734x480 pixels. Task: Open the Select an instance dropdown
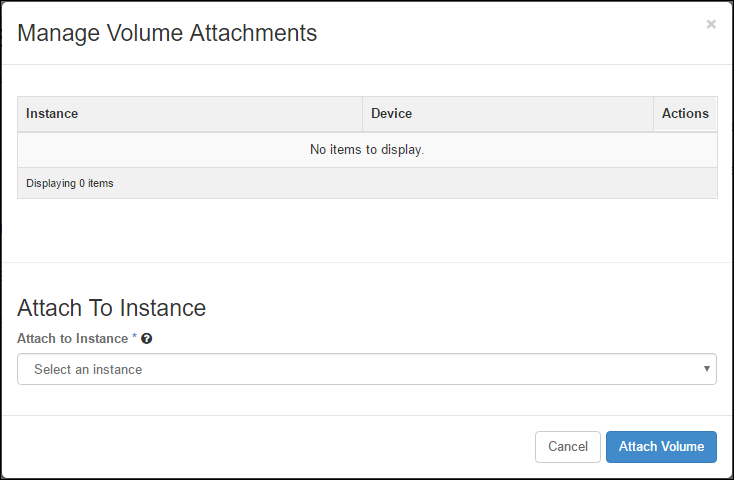pos(367,369)
